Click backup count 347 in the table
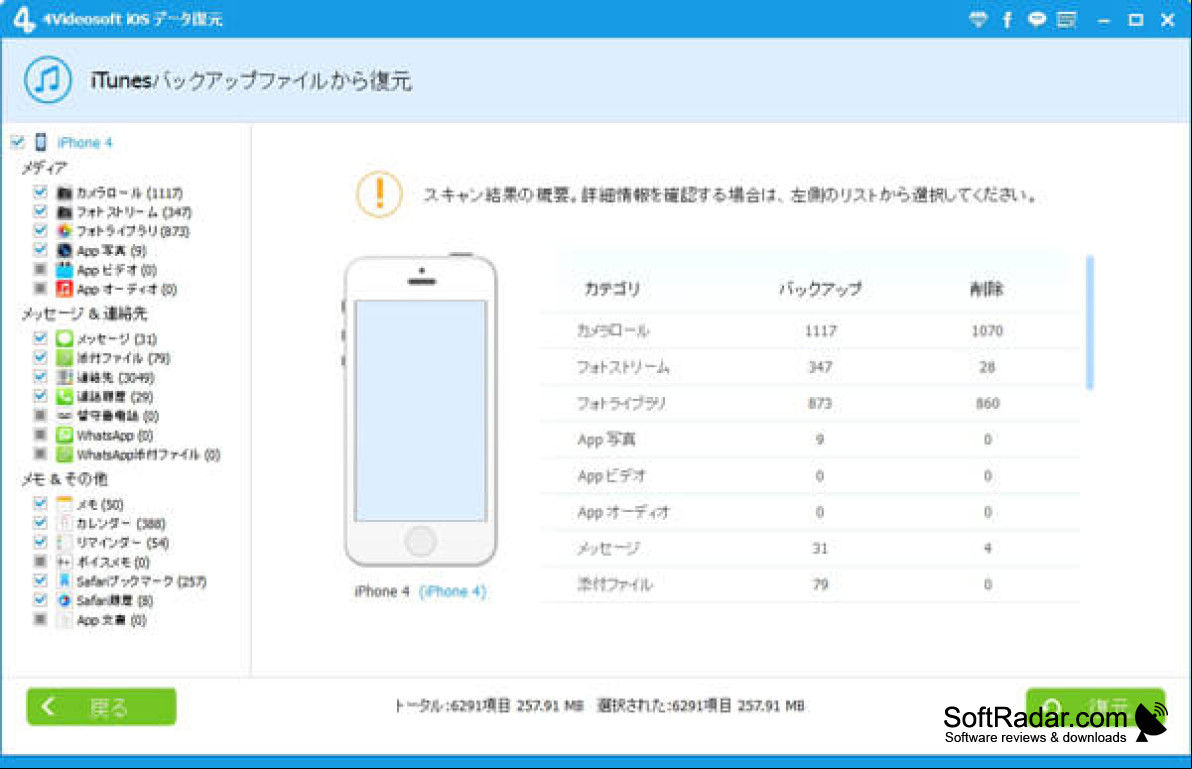The height and width of the screenshot is (769, 1192). pos(820,367)
